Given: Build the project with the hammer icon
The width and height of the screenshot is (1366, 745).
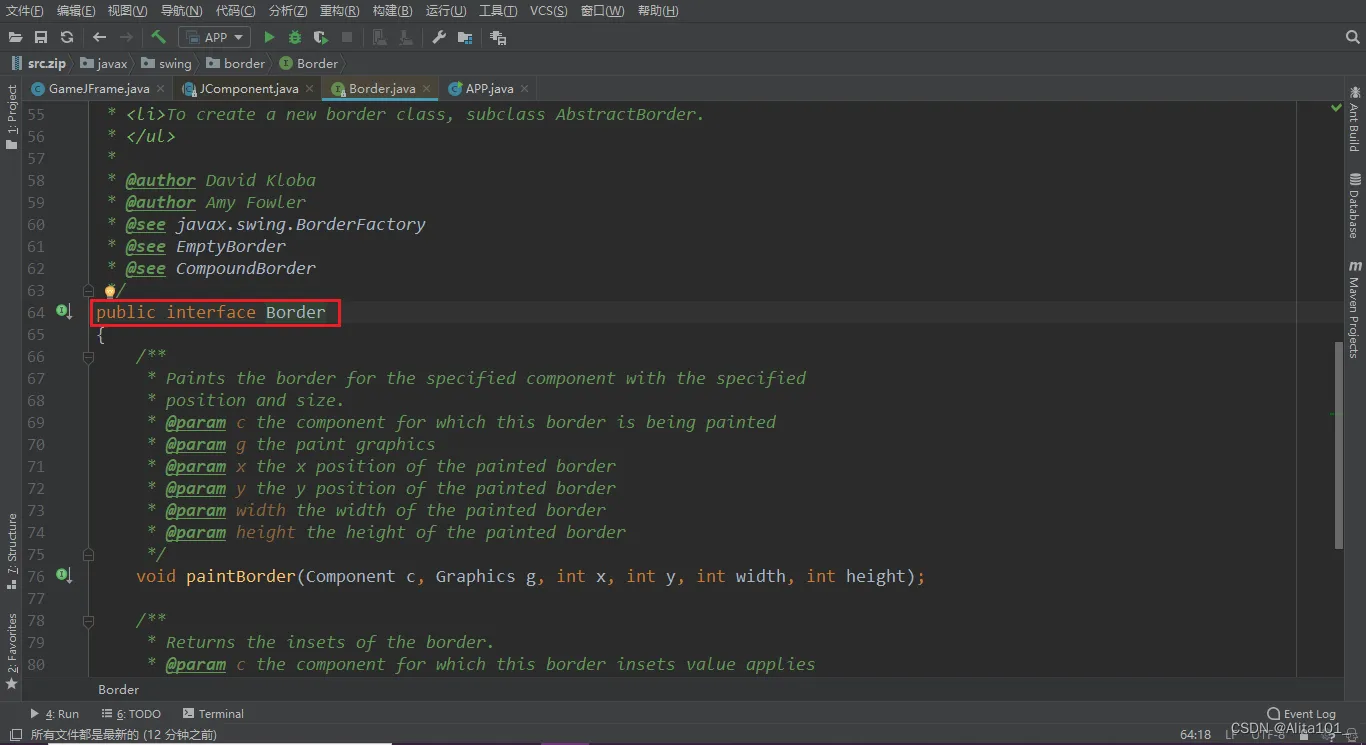Looking at the screenshot, I should pyautogui.click(x=158, y=37).
